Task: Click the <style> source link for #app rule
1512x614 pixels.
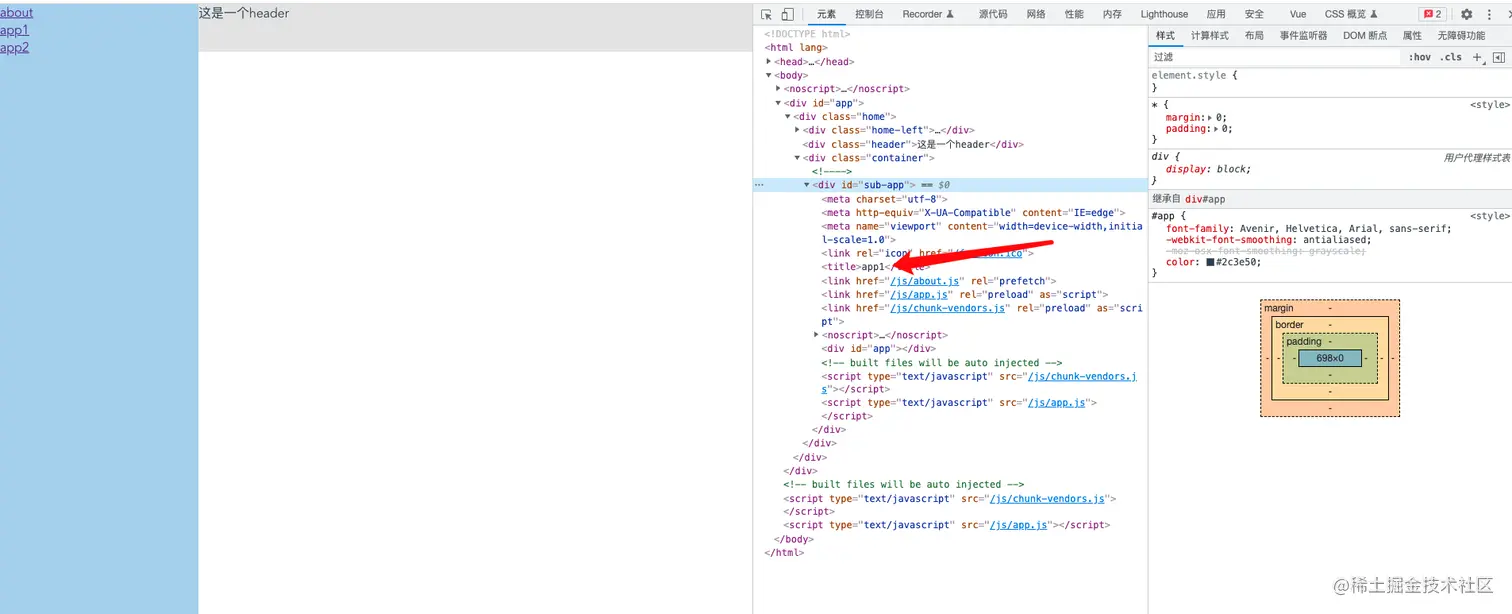Action: pos(1490,216)
